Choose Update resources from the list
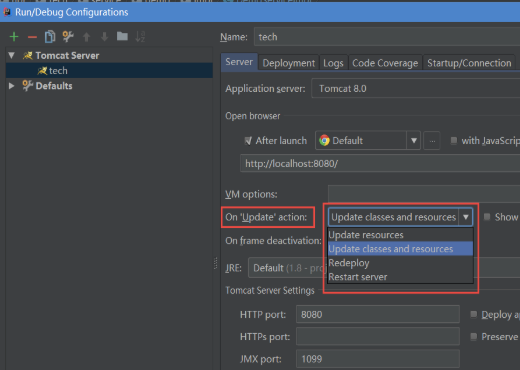This screenshot has height=370, width=520. click(x=400, y=235)
